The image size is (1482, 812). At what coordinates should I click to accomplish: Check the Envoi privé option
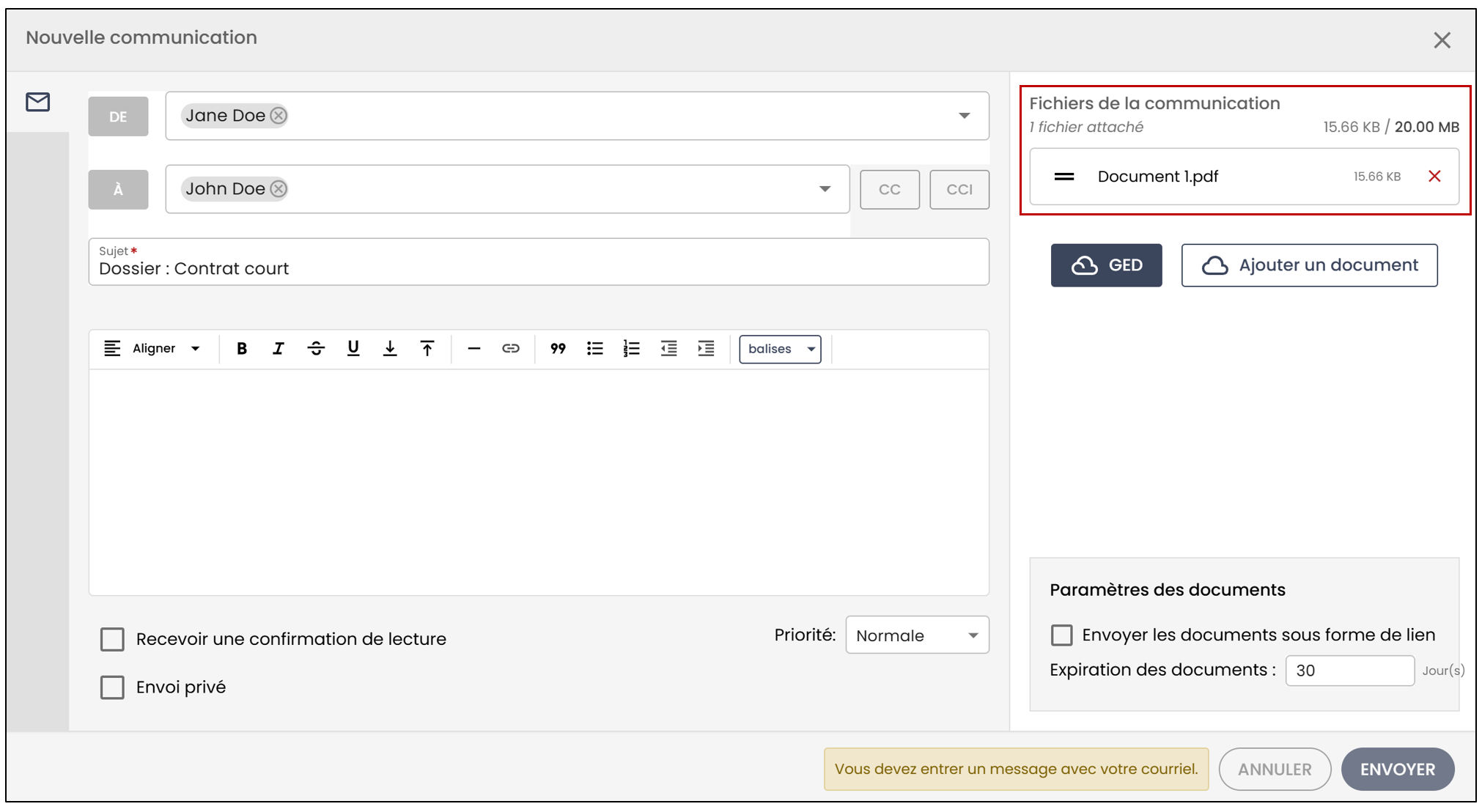112,687
